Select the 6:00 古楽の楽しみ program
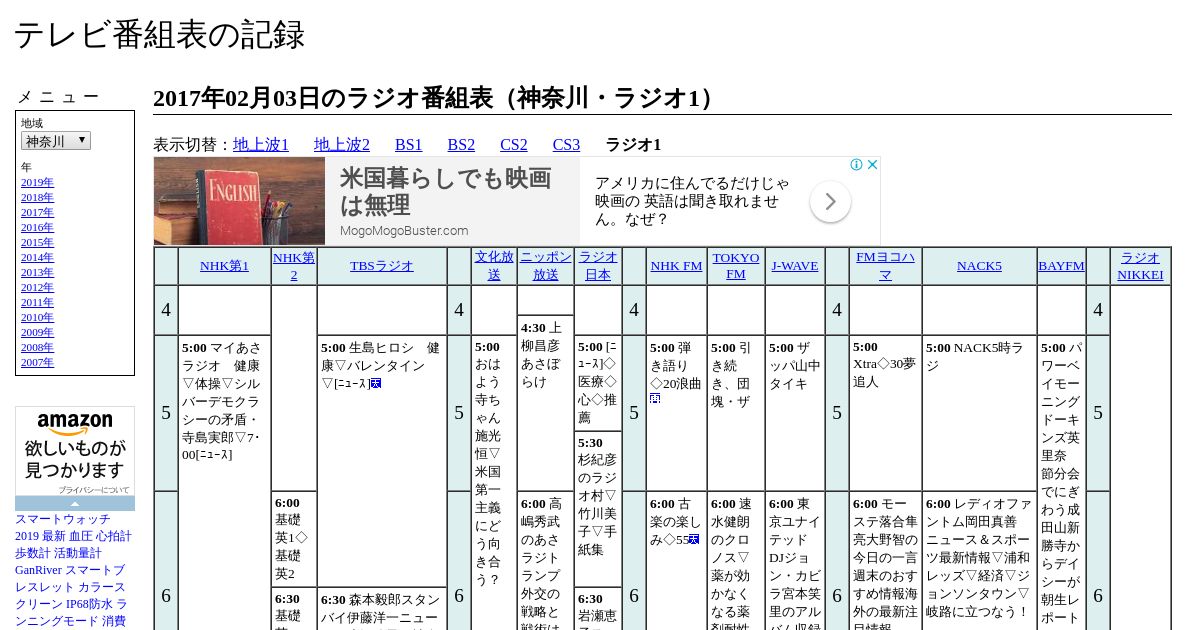 click(x=677, y=522)
